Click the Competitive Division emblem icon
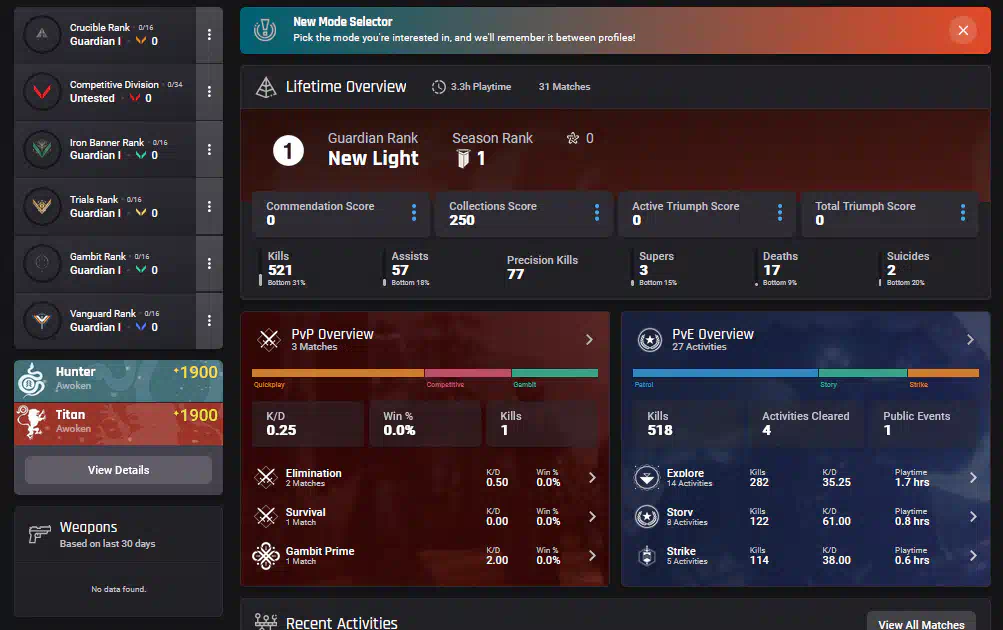Viewport: 1003px width, 630px height. (x=42, y=91)
